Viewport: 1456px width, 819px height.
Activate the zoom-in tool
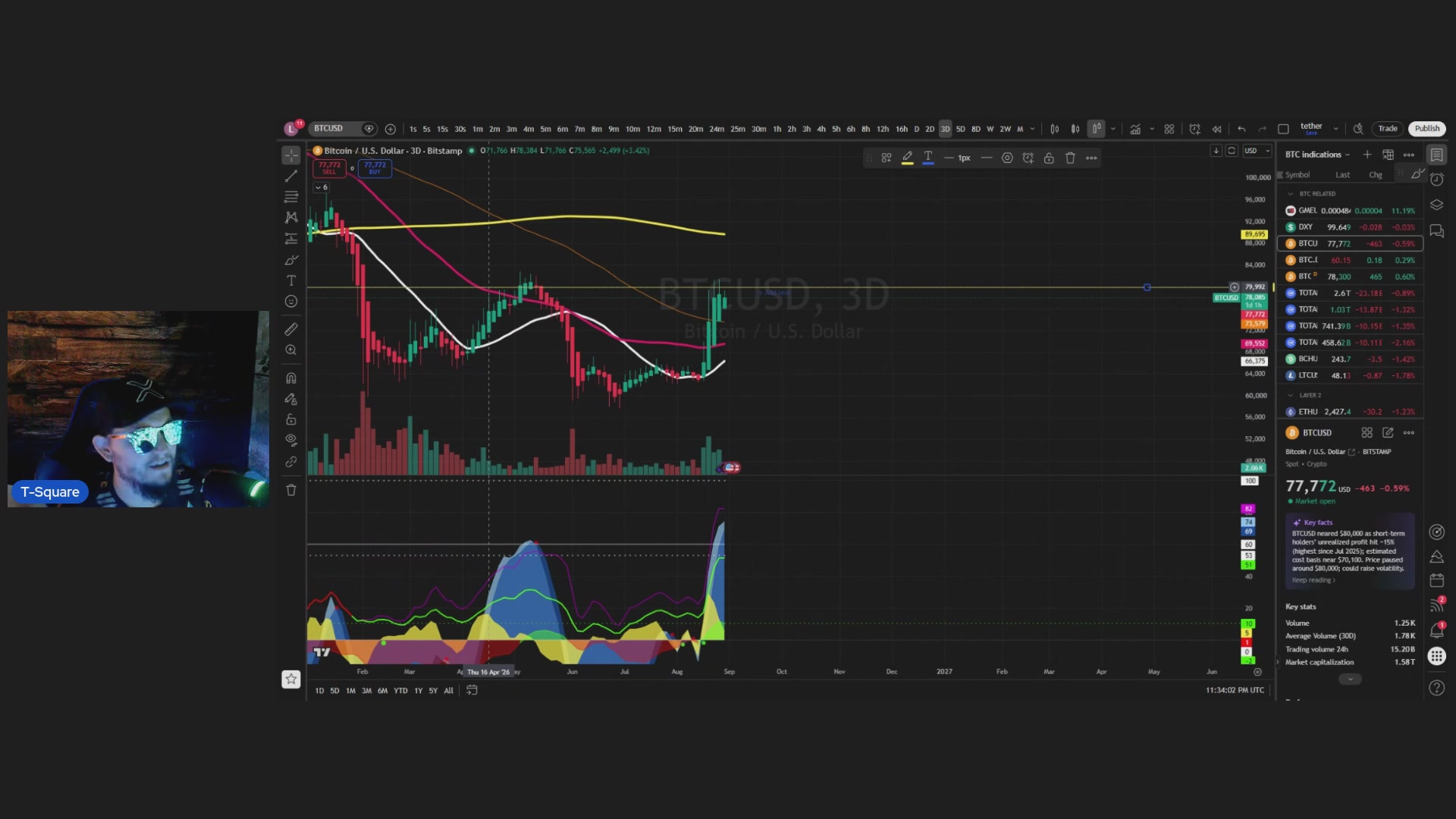click(x=291, y=350)
